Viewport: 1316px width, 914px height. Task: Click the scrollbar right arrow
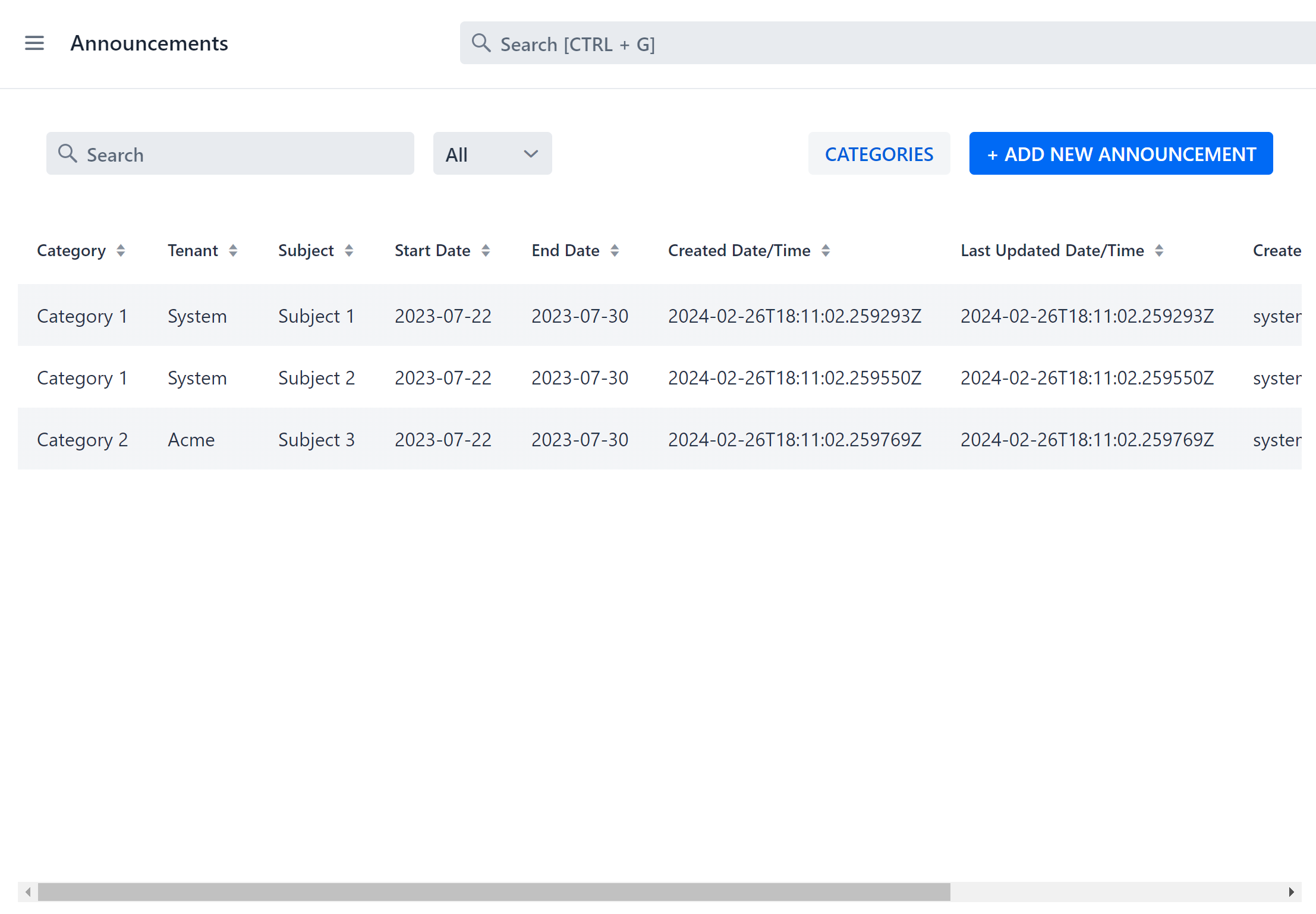point(1291,891)
